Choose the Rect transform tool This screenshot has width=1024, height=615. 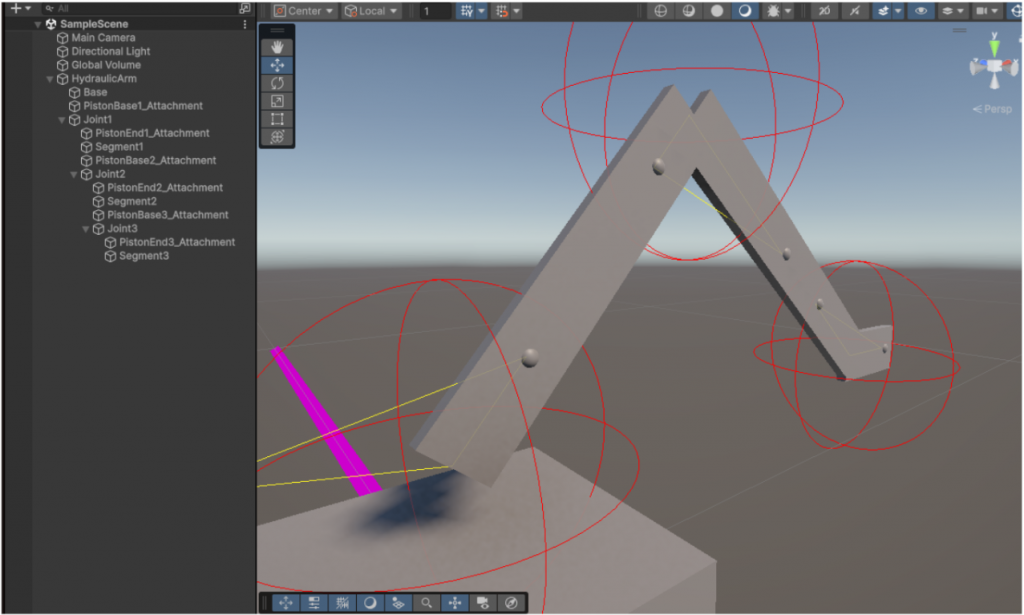click(x=278, y=118)
